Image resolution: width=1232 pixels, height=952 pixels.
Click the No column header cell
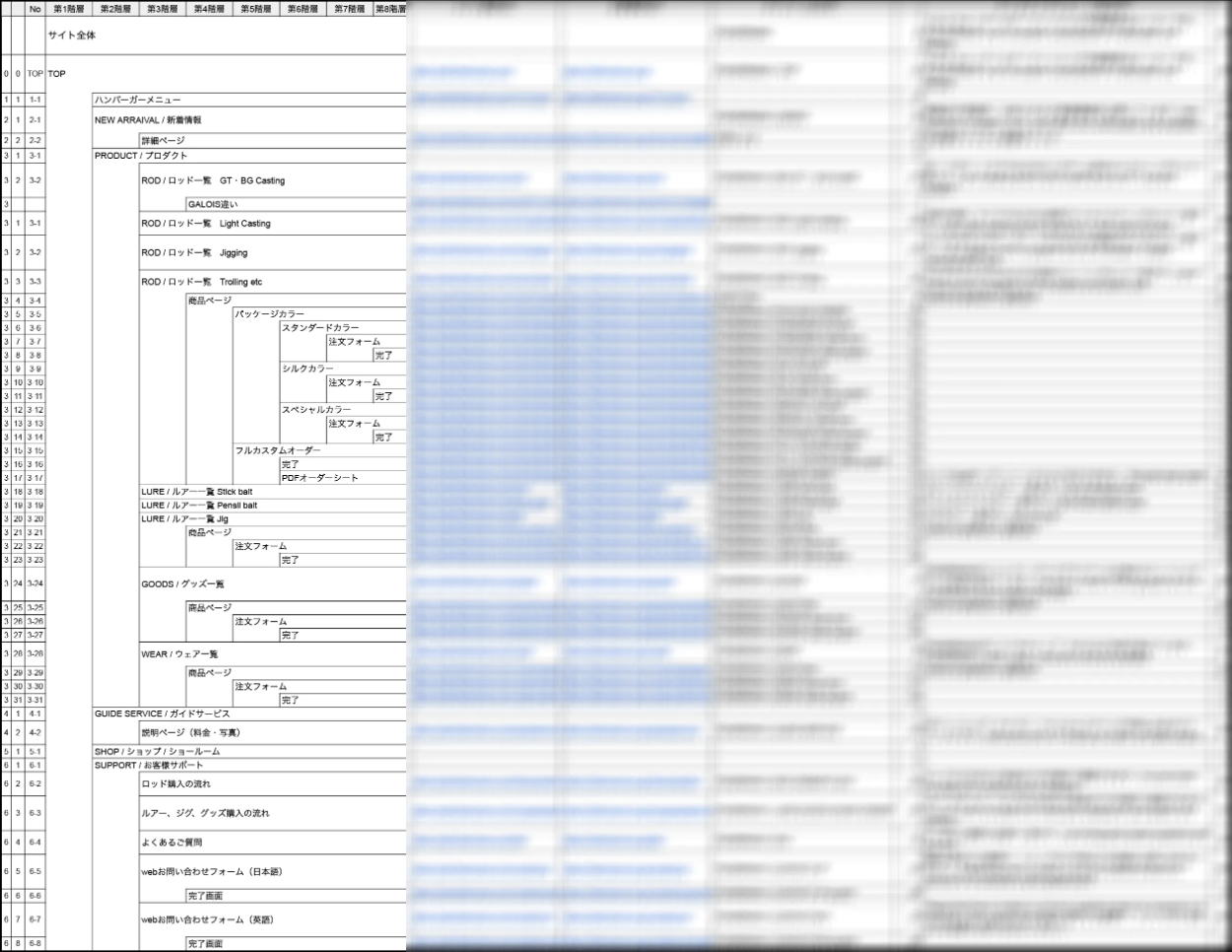point(35,9)
